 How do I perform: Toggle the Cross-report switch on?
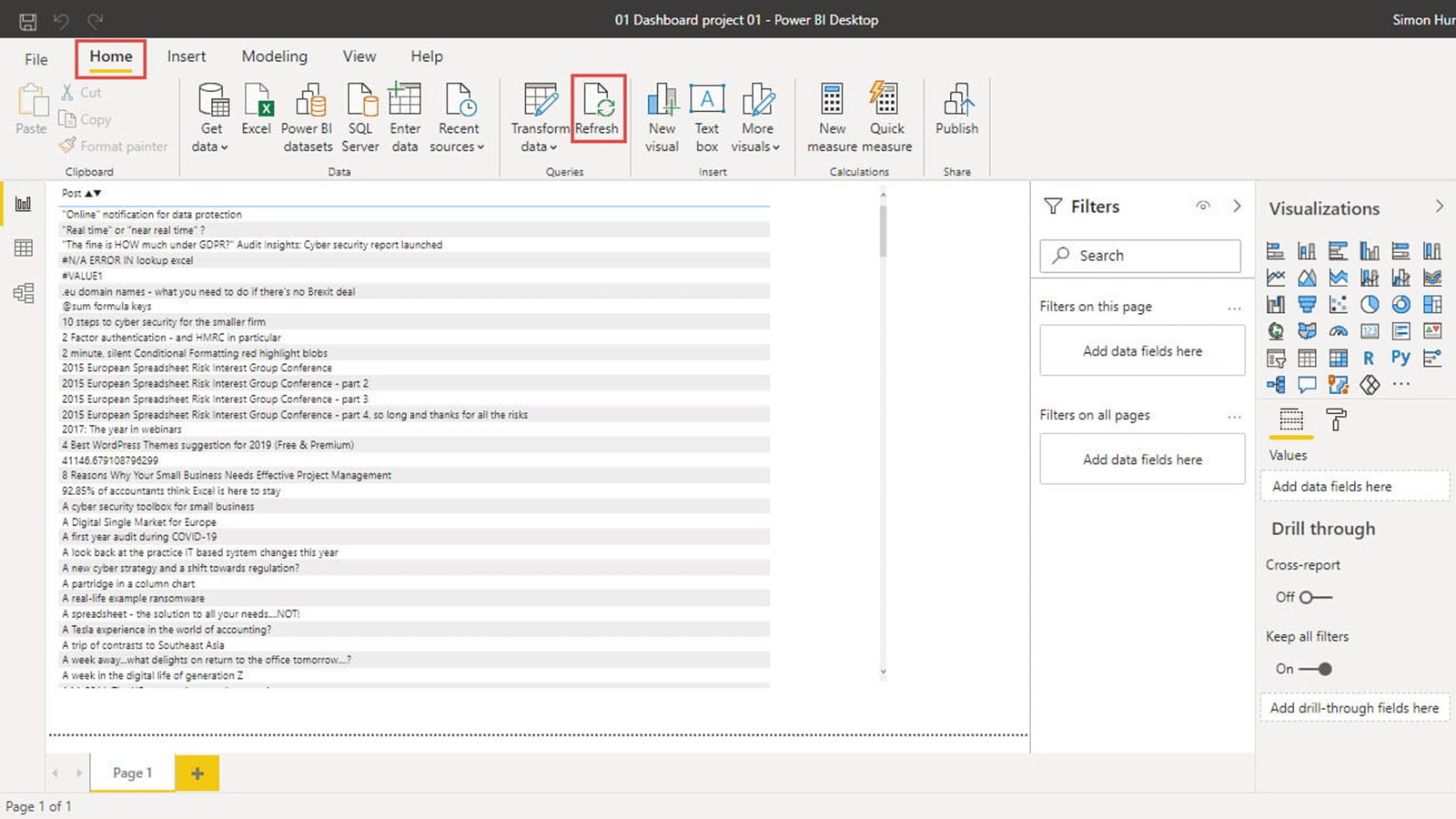[x=1315, y=598]
